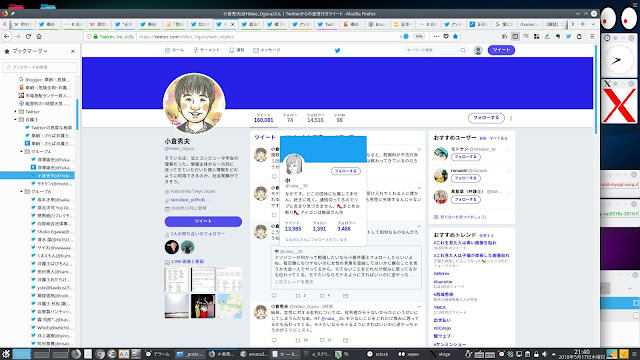Click the like heart under quoted tweet
This screenshot has width=640, height=360.
pos(322,296)
